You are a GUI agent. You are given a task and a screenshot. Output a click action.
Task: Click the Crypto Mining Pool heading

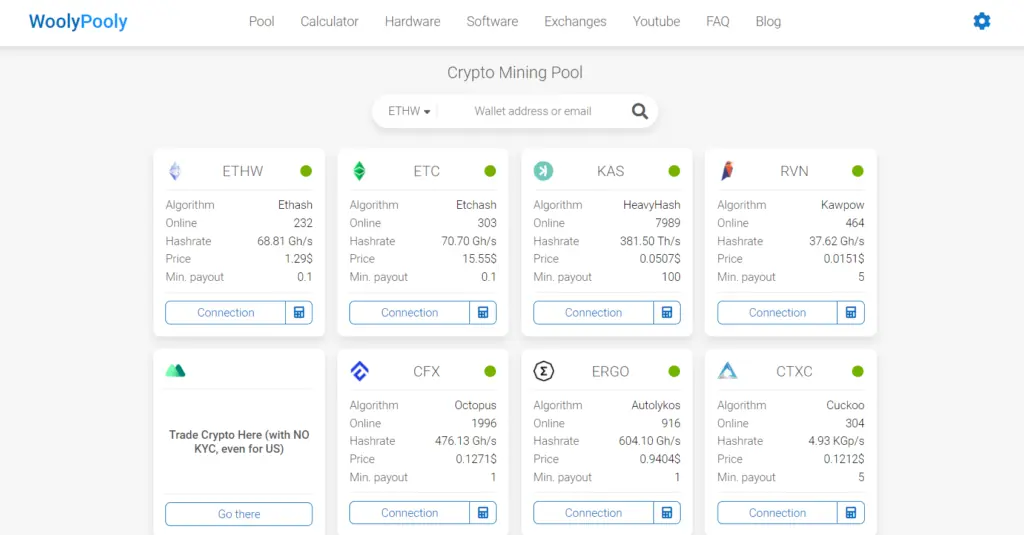[x=515, y=73]
